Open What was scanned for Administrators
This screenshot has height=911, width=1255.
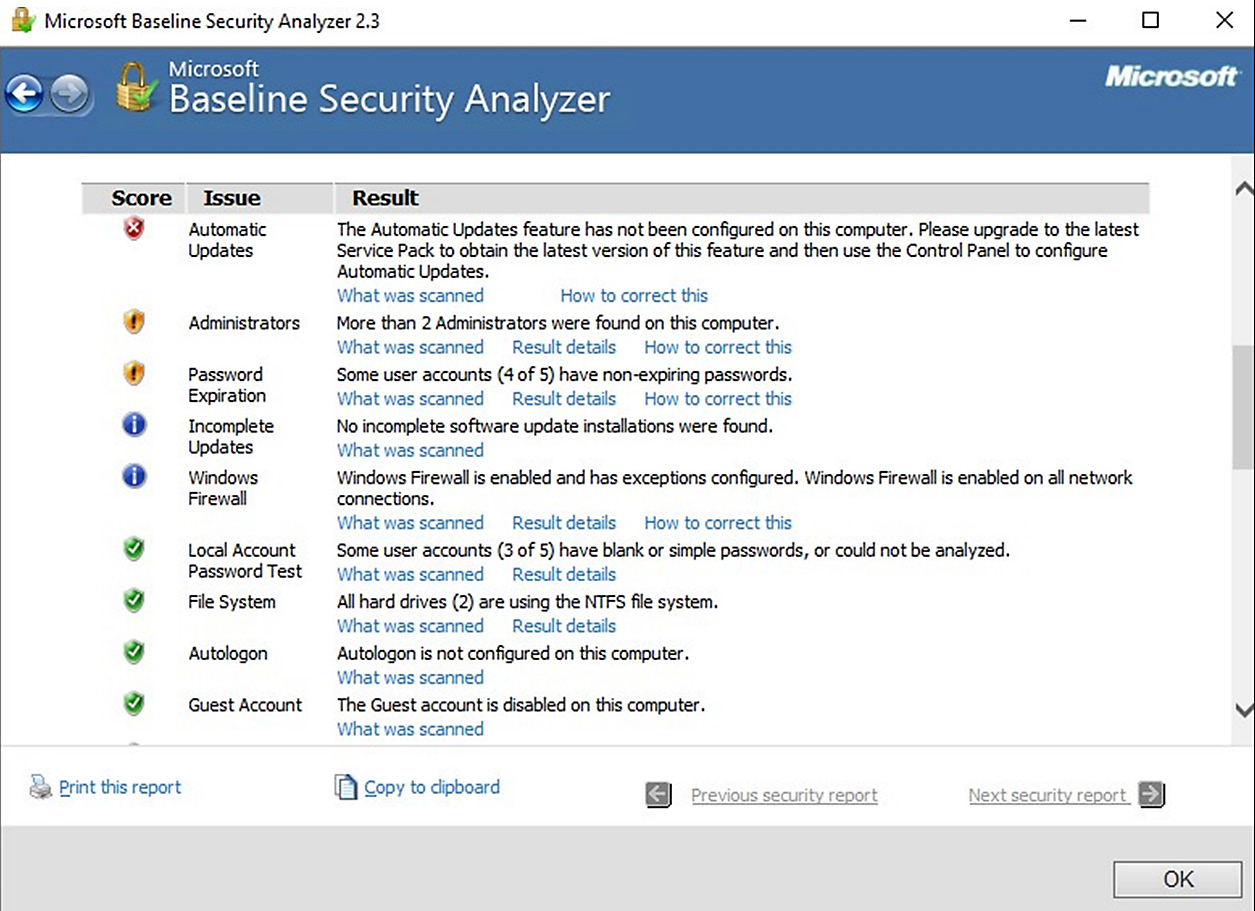coord(410,347)
